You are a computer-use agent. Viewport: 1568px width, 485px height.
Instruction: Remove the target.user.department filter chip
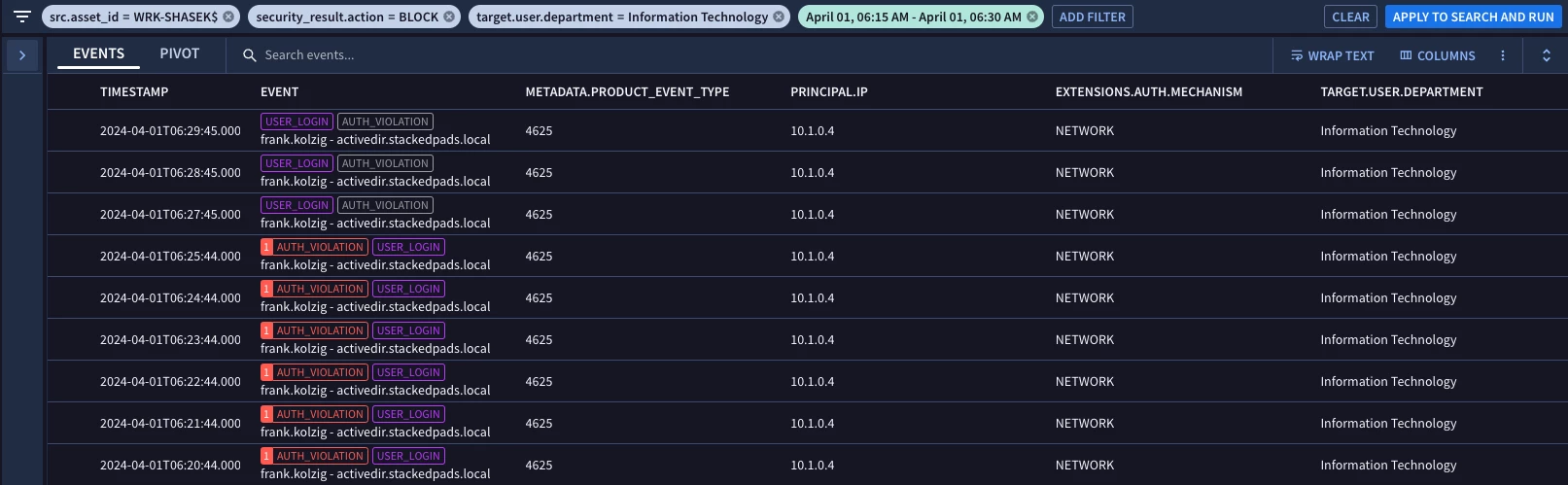(x=779, y=17)
